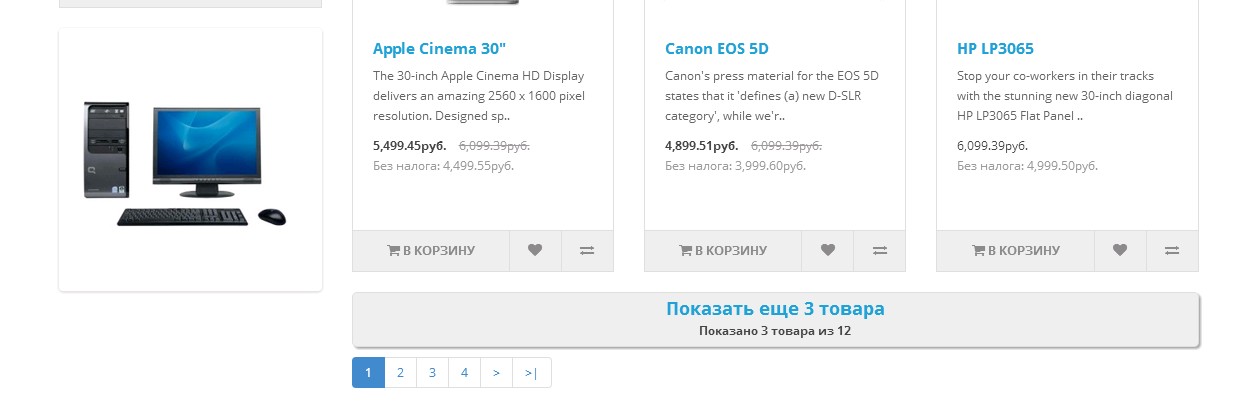This screenshot has height=416, width=1239.
Task: Select current page 1 in pagination
Action: pyautogui.click(x=368, y=372)
